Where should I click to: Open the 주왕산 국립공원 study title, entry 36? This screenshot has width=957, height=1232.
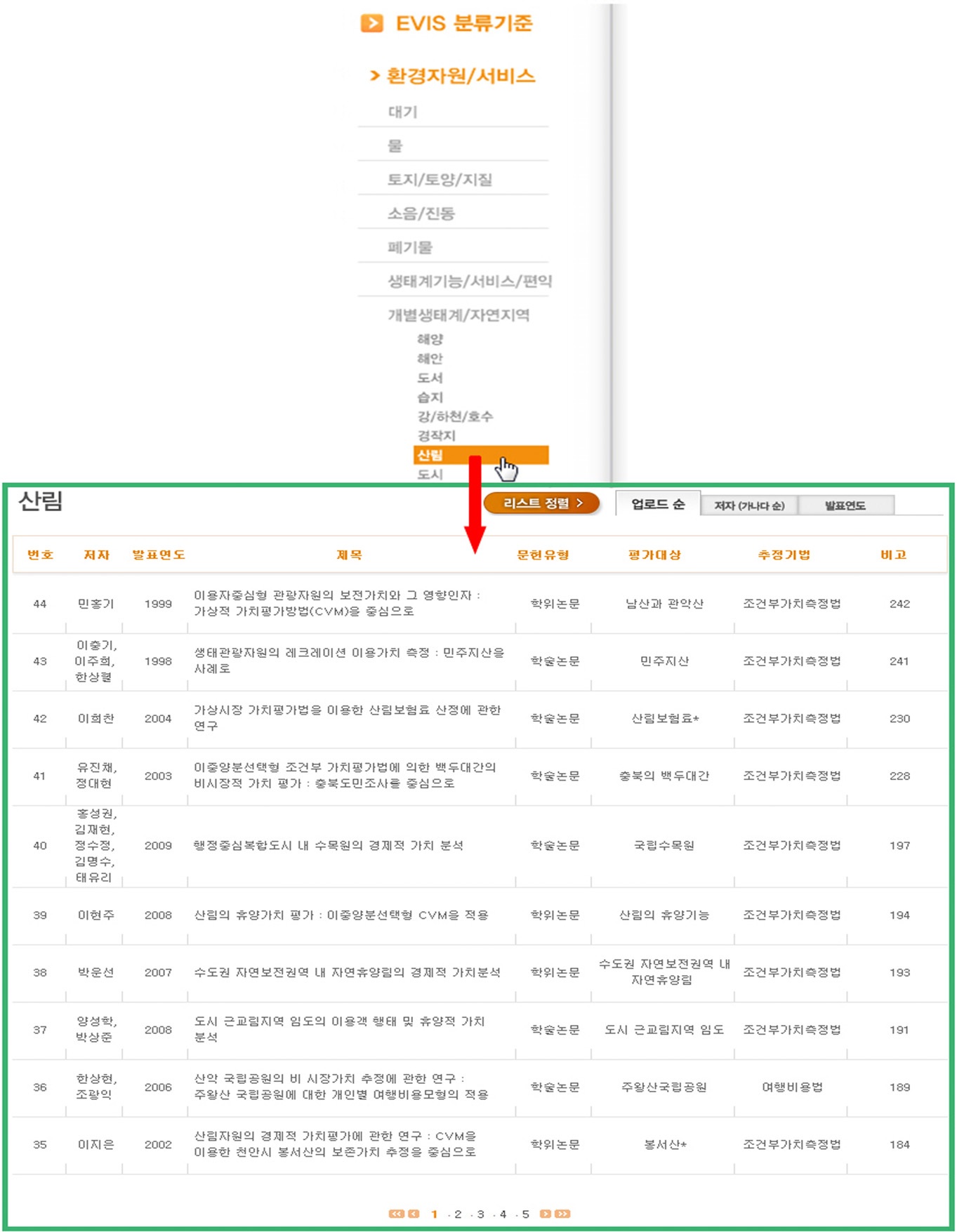point(341,1087)
